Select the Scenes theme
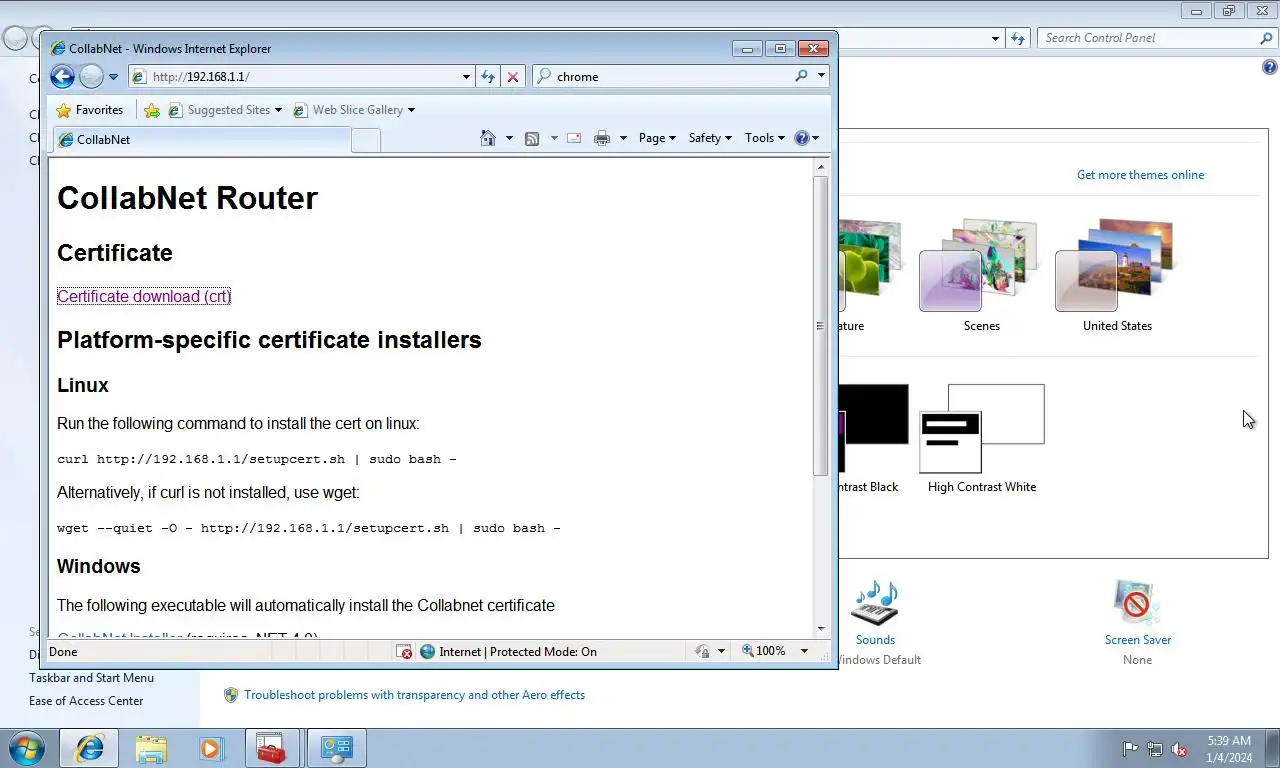Image resolution: width=1280 pixels, height=768 pixels. 981,276
